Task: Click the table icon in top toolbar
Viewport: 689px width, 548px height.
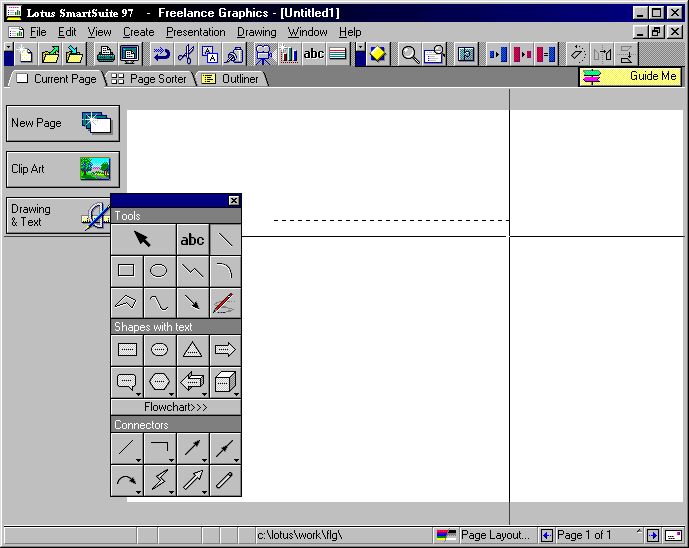Action: coord(337,54)
